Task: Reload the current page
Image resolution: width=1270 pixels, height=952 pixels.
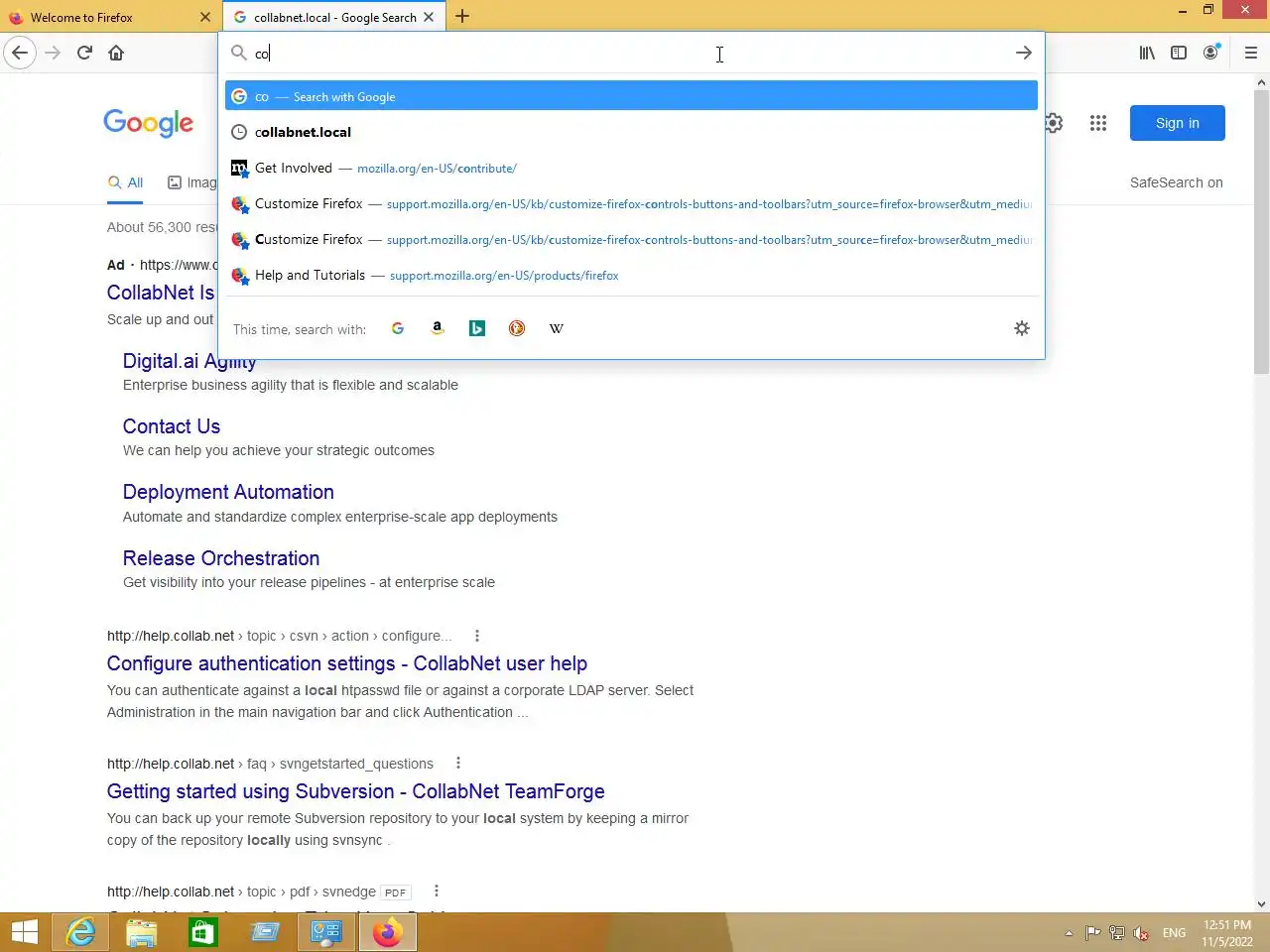Action: (x=84, y=53)
